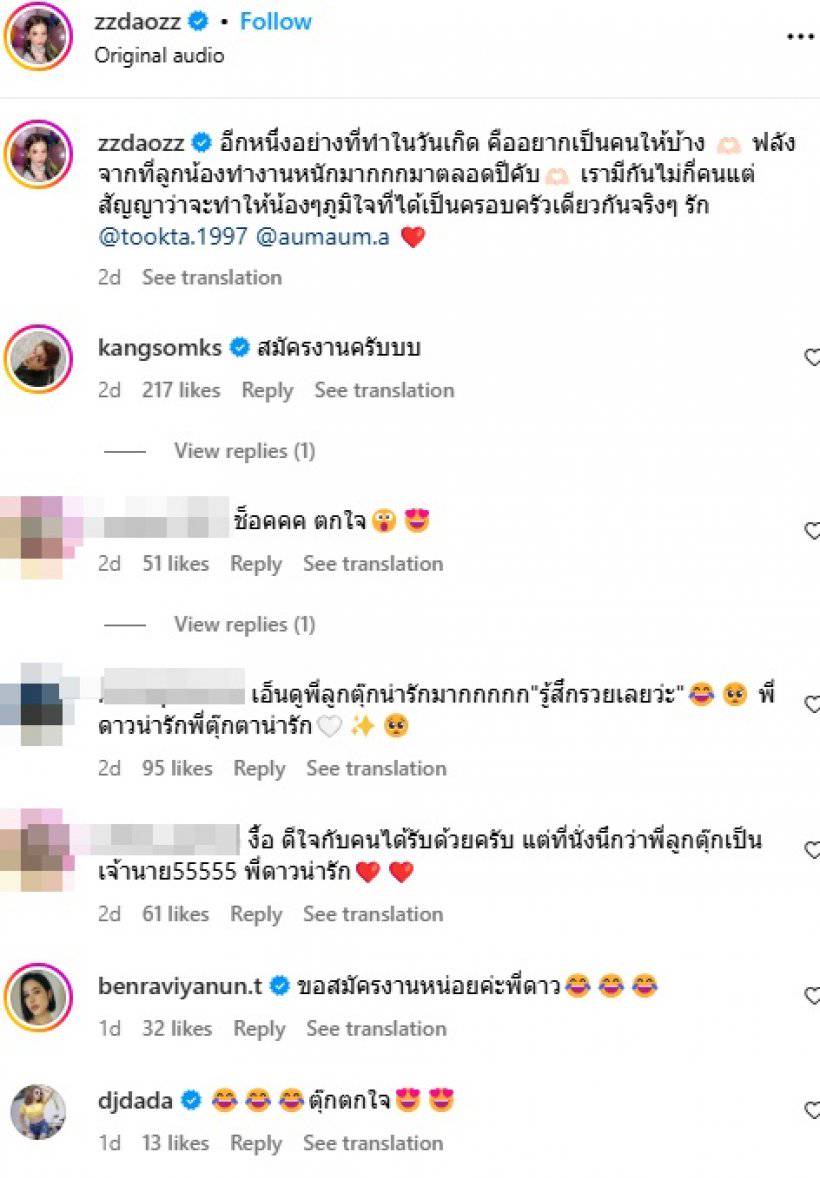Expand View replies under kangsomks comment
Image resolution: width=820 pixels, height=1178 pixels.
(244, 451)
